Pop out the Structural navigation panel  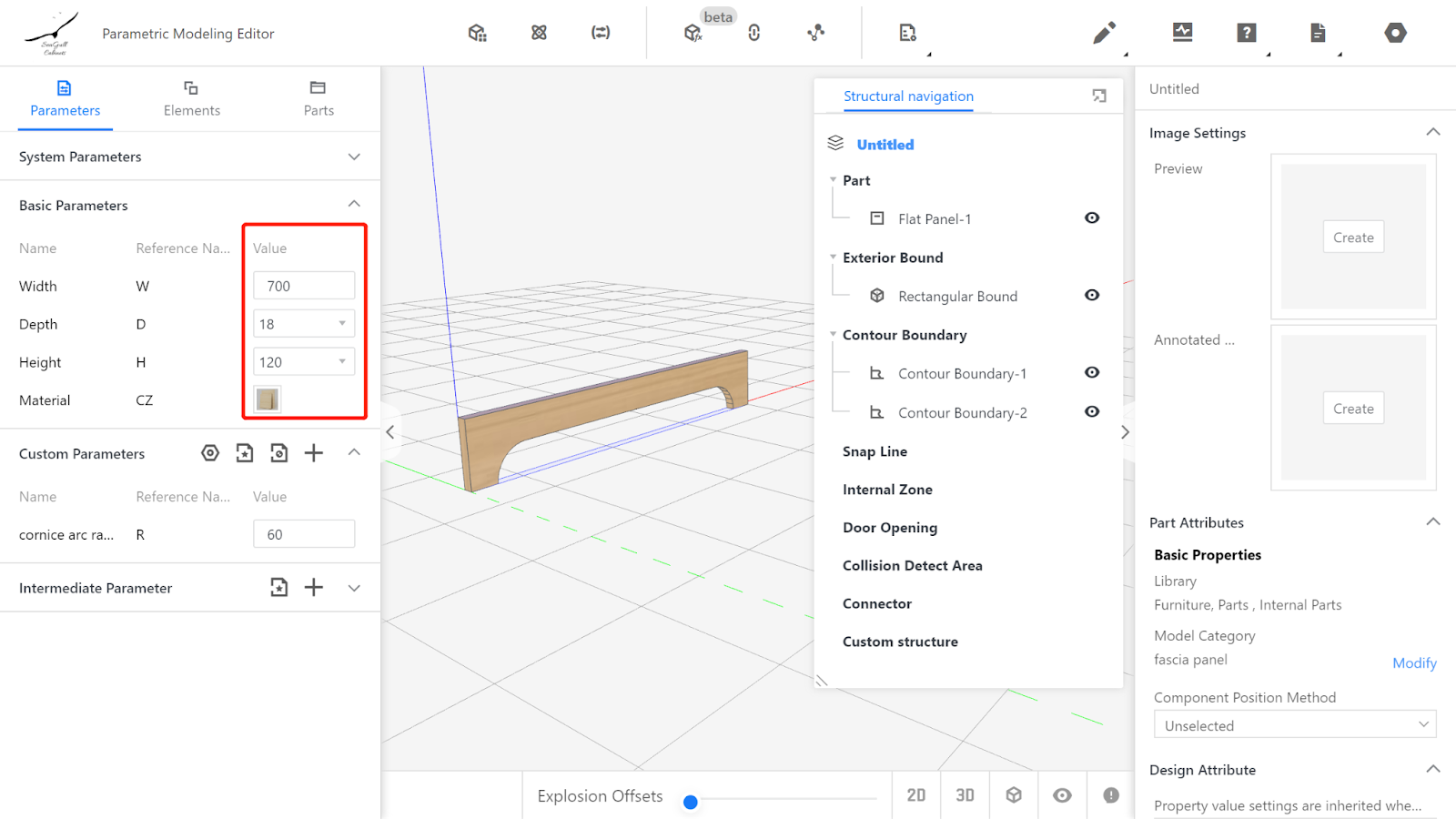[x=1099, y=96]
